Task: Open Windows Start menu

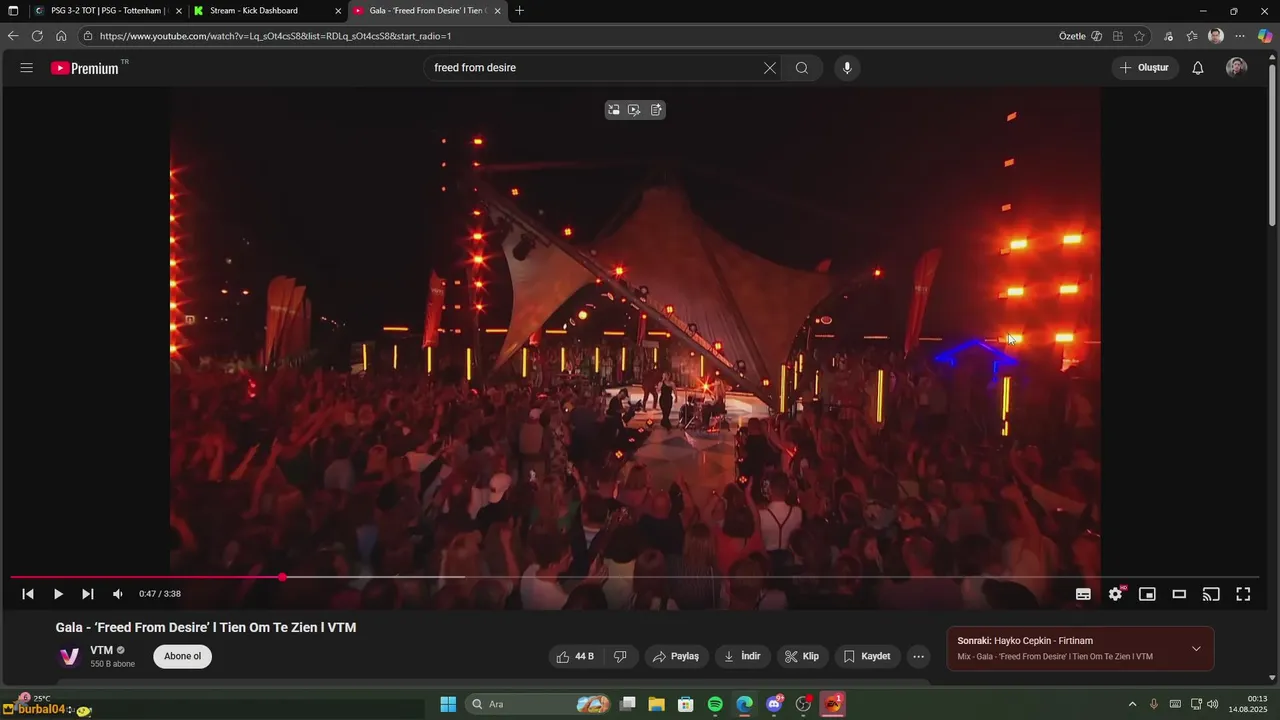Action: [x=448, y=704]
